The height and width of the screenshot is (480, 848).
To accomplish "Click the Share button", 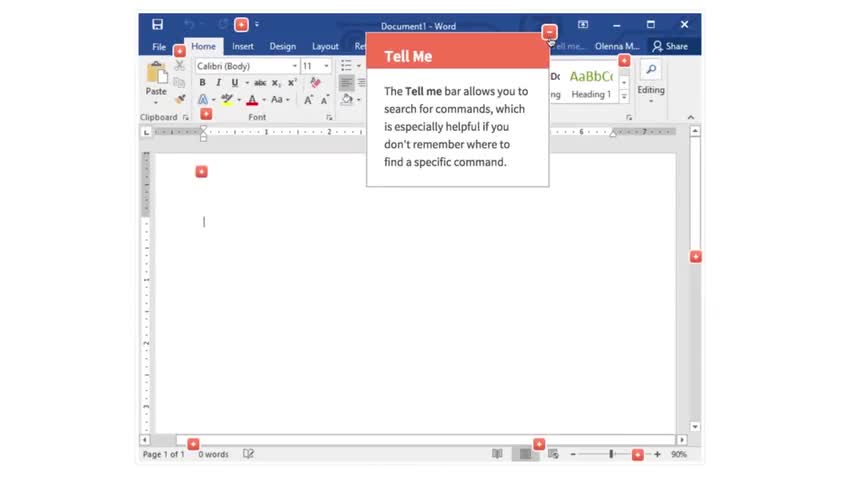I will [670, 46].
